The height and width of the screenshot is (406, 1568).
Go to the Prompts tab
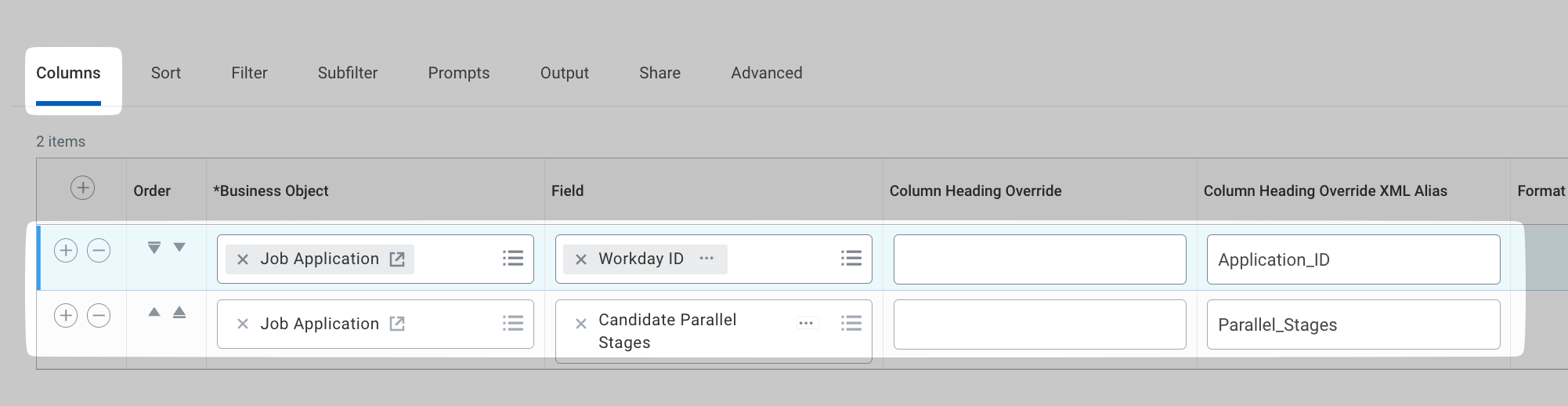[458, 73]
